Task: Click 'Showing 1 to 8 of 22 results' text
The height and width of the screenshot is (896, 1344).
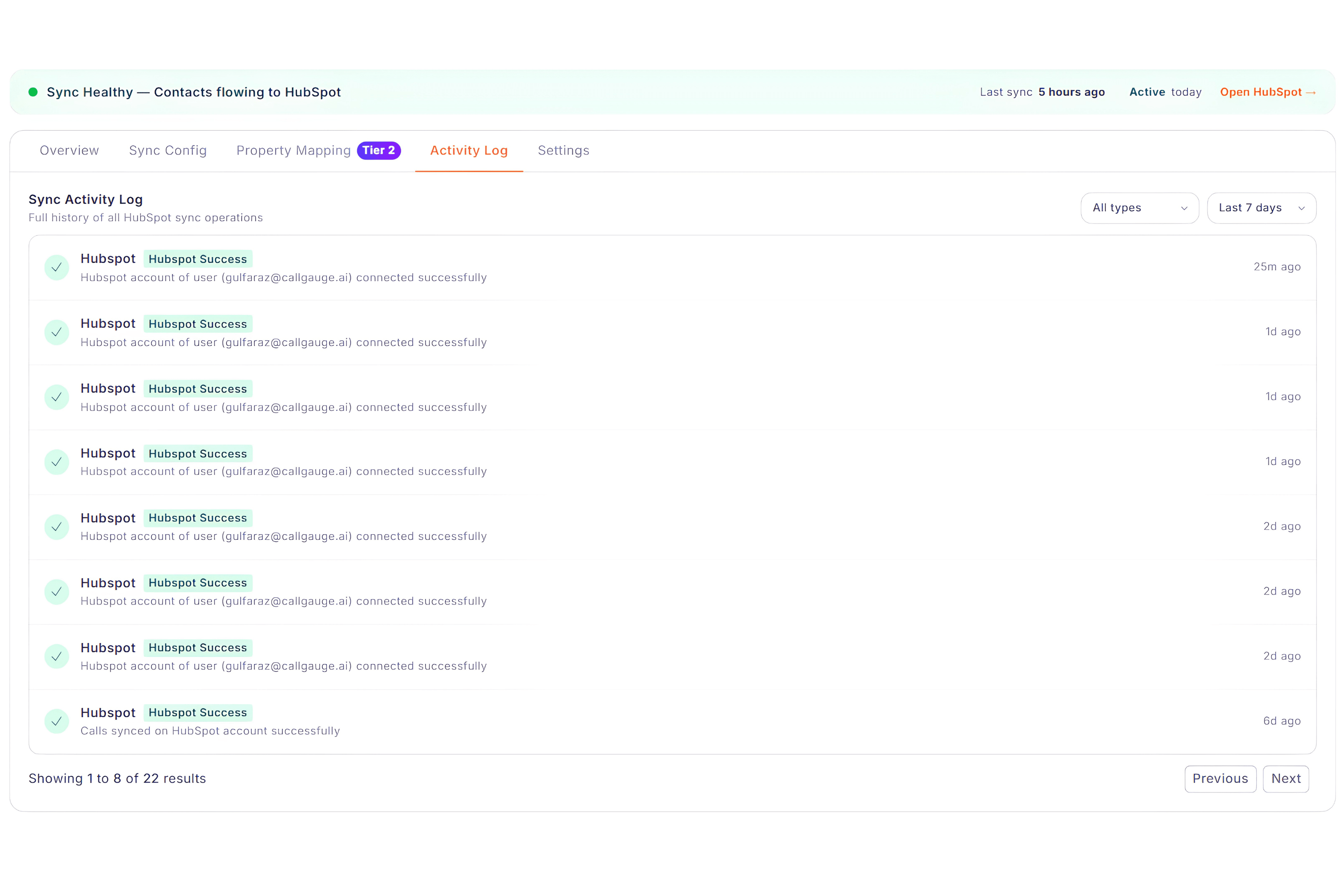Action: [117, 779]
